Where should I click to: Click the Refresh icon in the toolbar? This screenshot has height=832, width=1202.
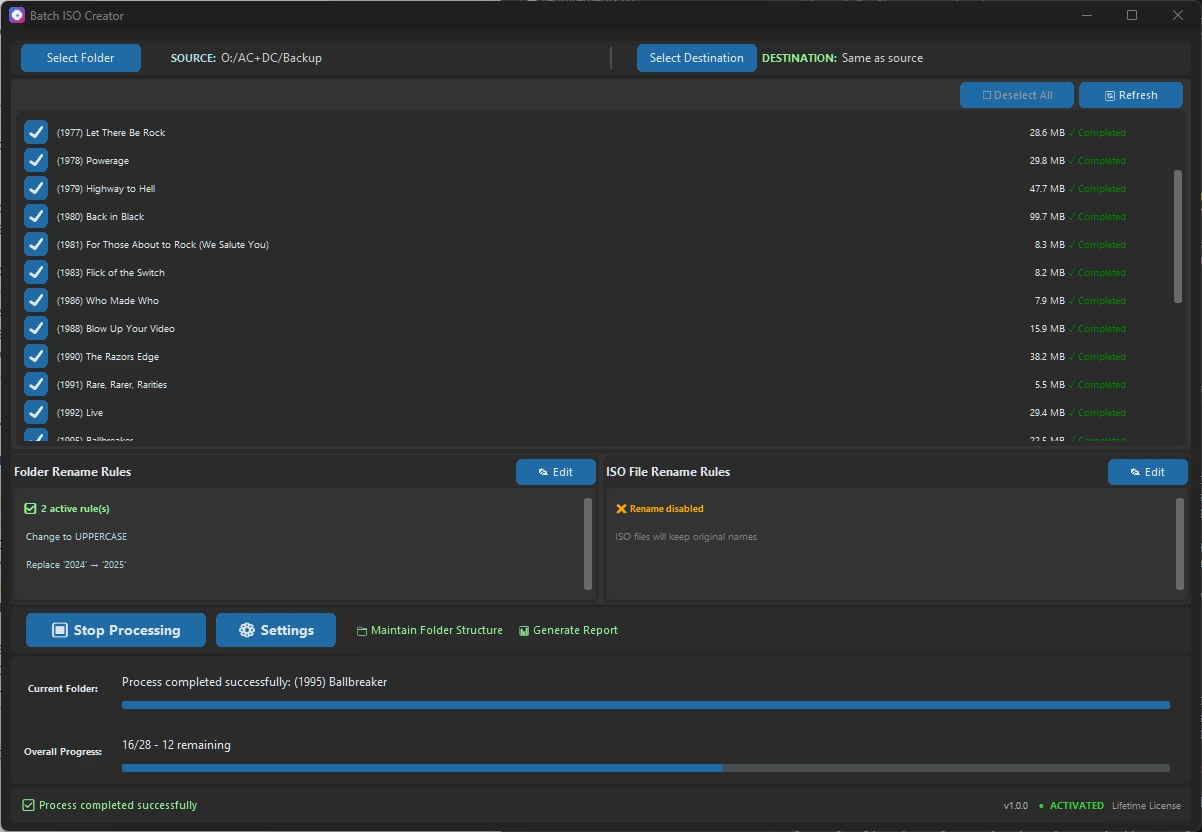1108,95
